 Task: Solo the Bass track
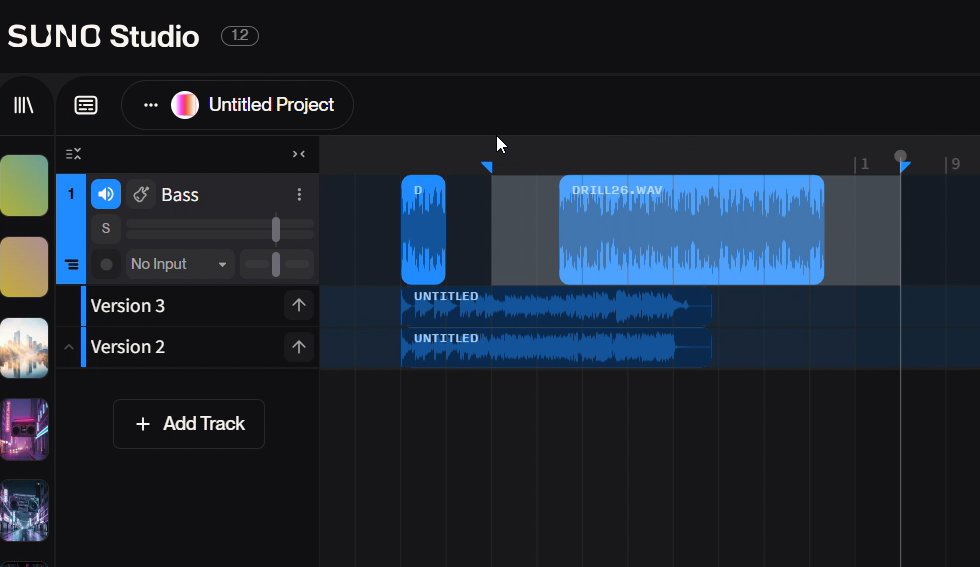(x=106, y=229)
